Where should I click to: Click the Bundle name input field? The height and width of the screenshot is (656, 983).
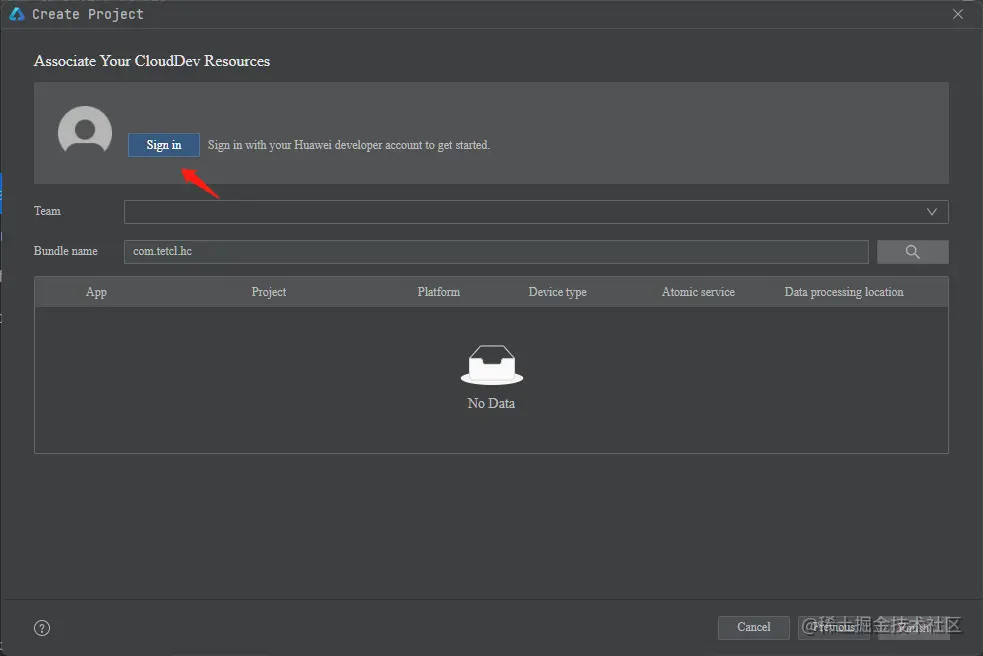click(x=496, y=251)
